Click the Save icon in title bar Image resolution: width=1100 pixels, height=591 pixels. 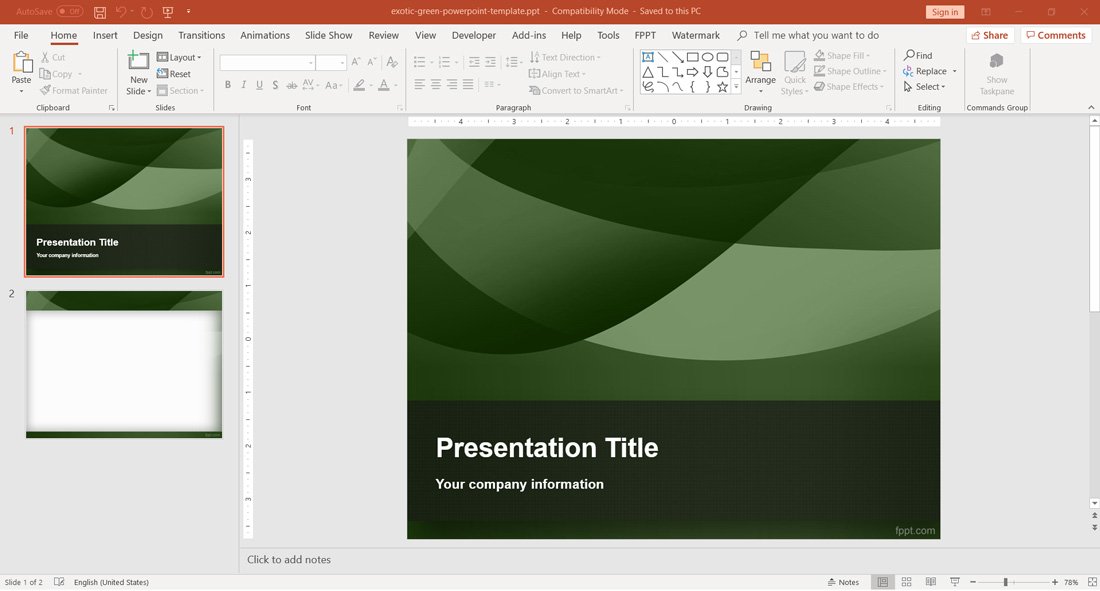click(99, 12)
